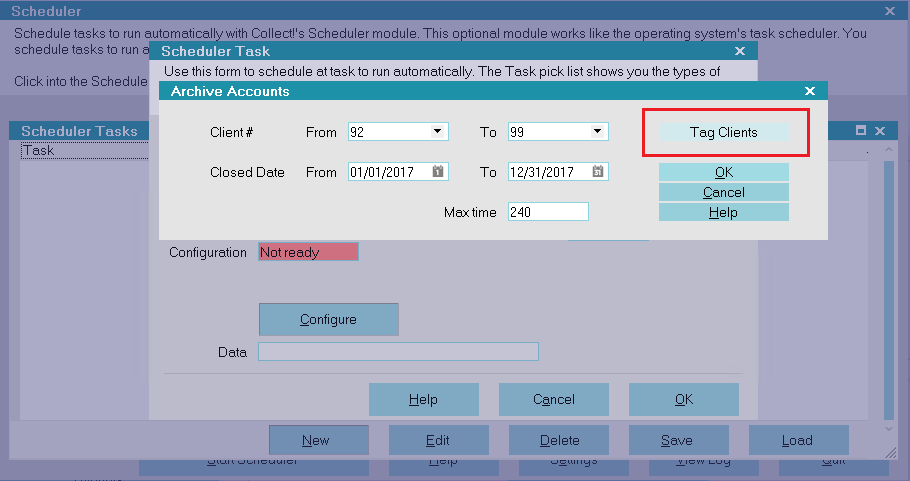Open calendar for Closed Date From
This screenshot has height=481, width=910.
point(438,172)
